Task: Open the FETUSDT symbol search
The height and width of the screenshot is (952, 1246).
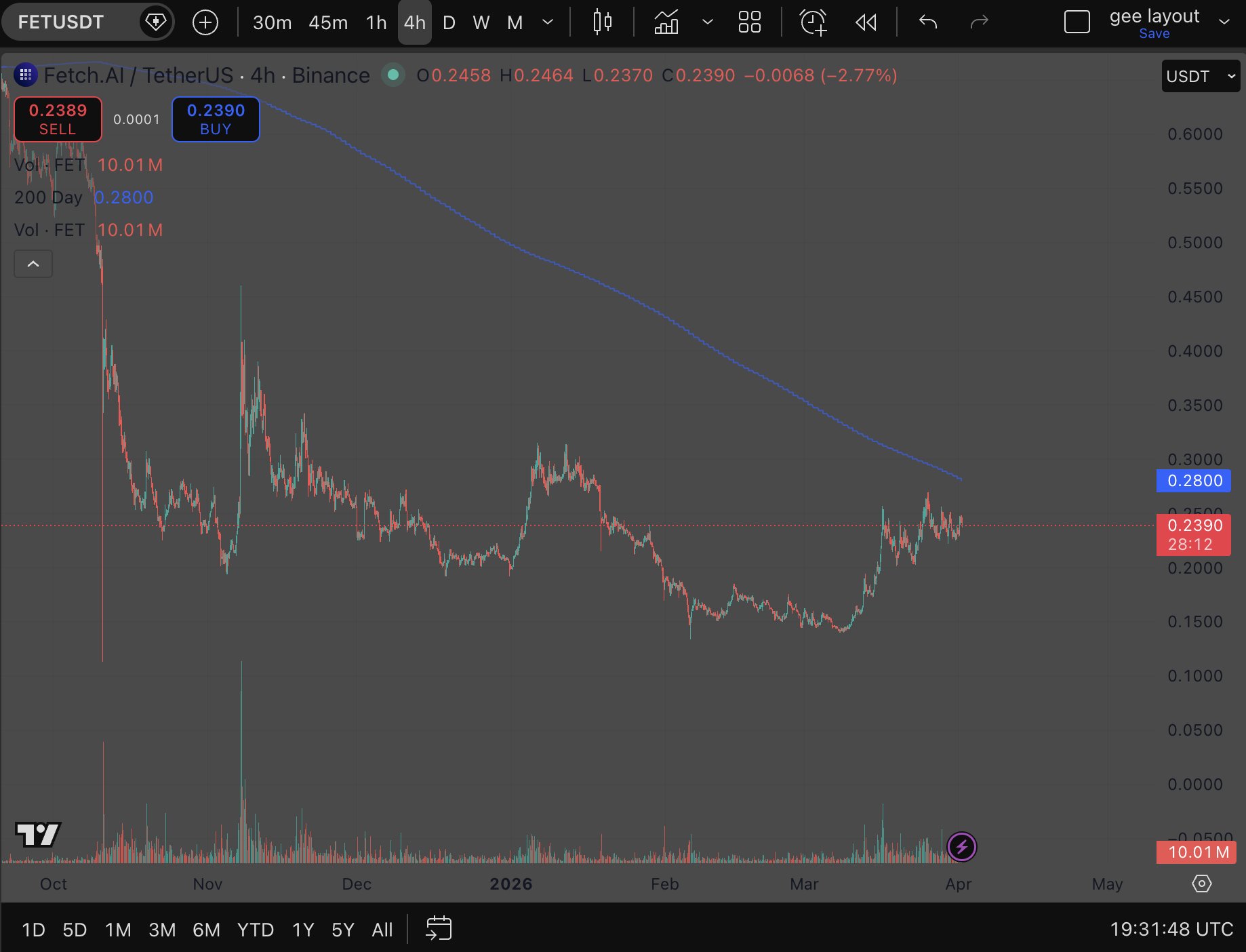Action: [x=61, y=22]
